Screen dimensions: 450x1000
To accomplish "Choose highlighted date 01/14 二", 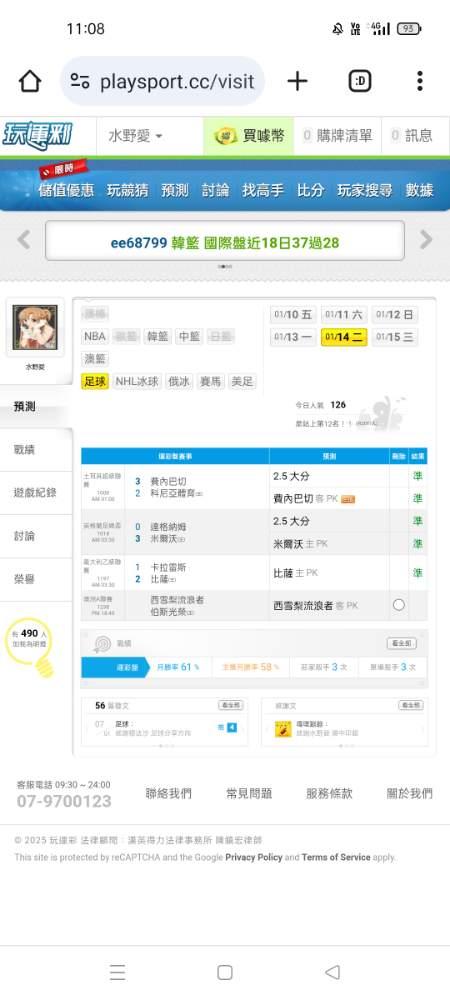I will [344, 337].
